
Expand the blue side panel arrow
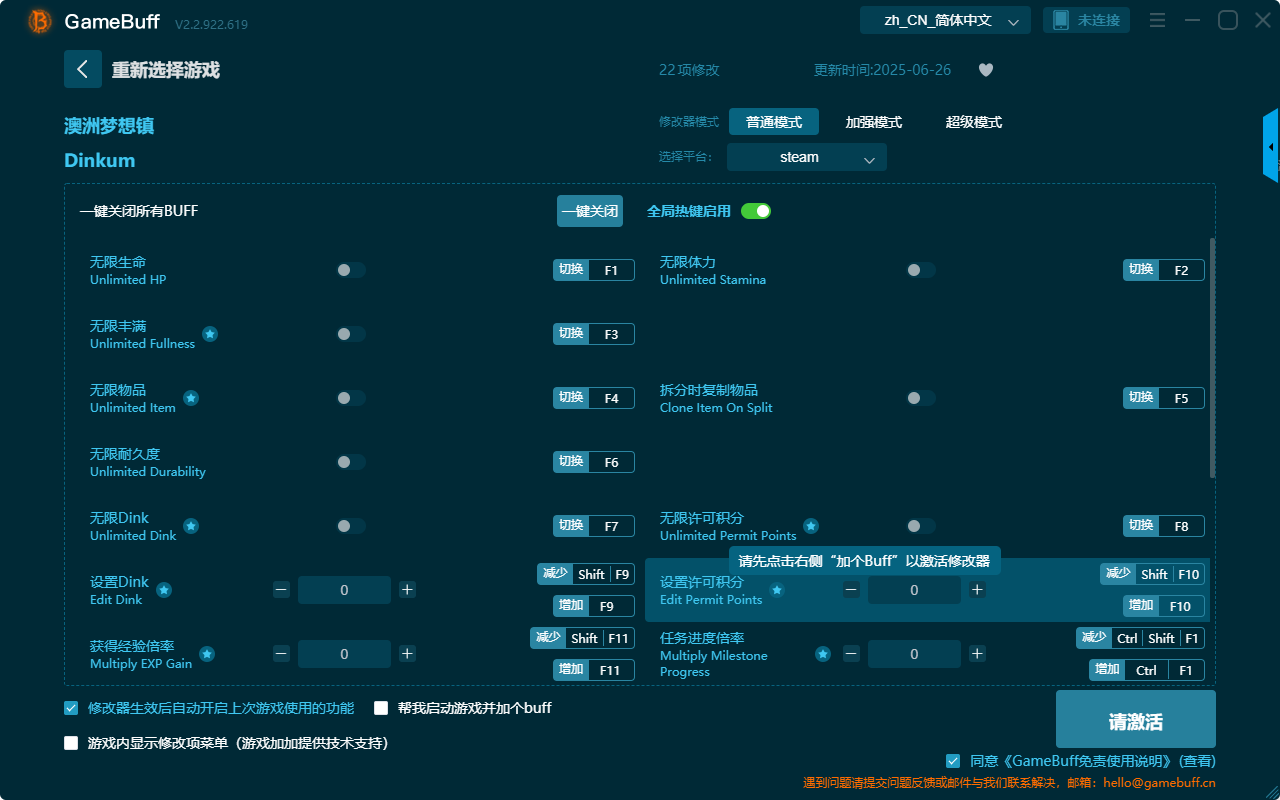click(x=1271, y=146)
